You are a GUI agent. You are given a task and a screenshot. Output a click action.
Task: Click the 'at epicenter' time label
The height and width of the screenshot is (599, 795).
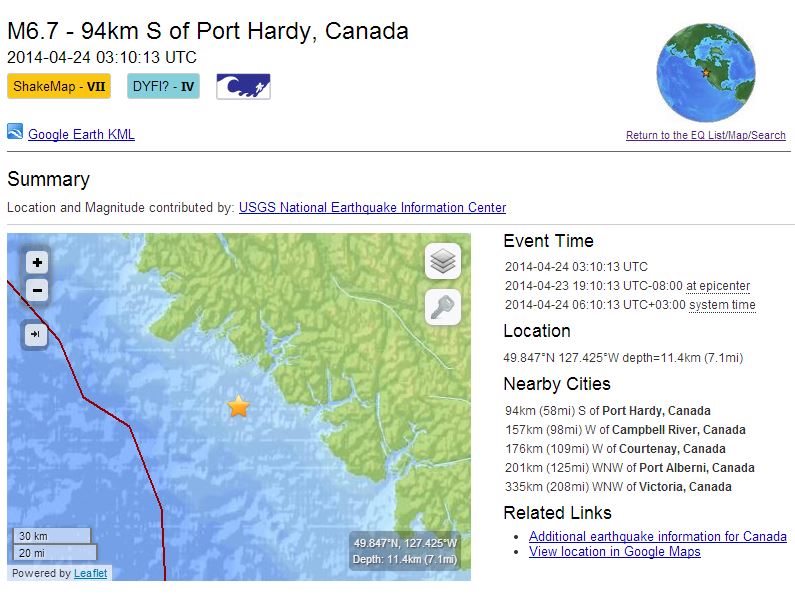click(717, 286)
